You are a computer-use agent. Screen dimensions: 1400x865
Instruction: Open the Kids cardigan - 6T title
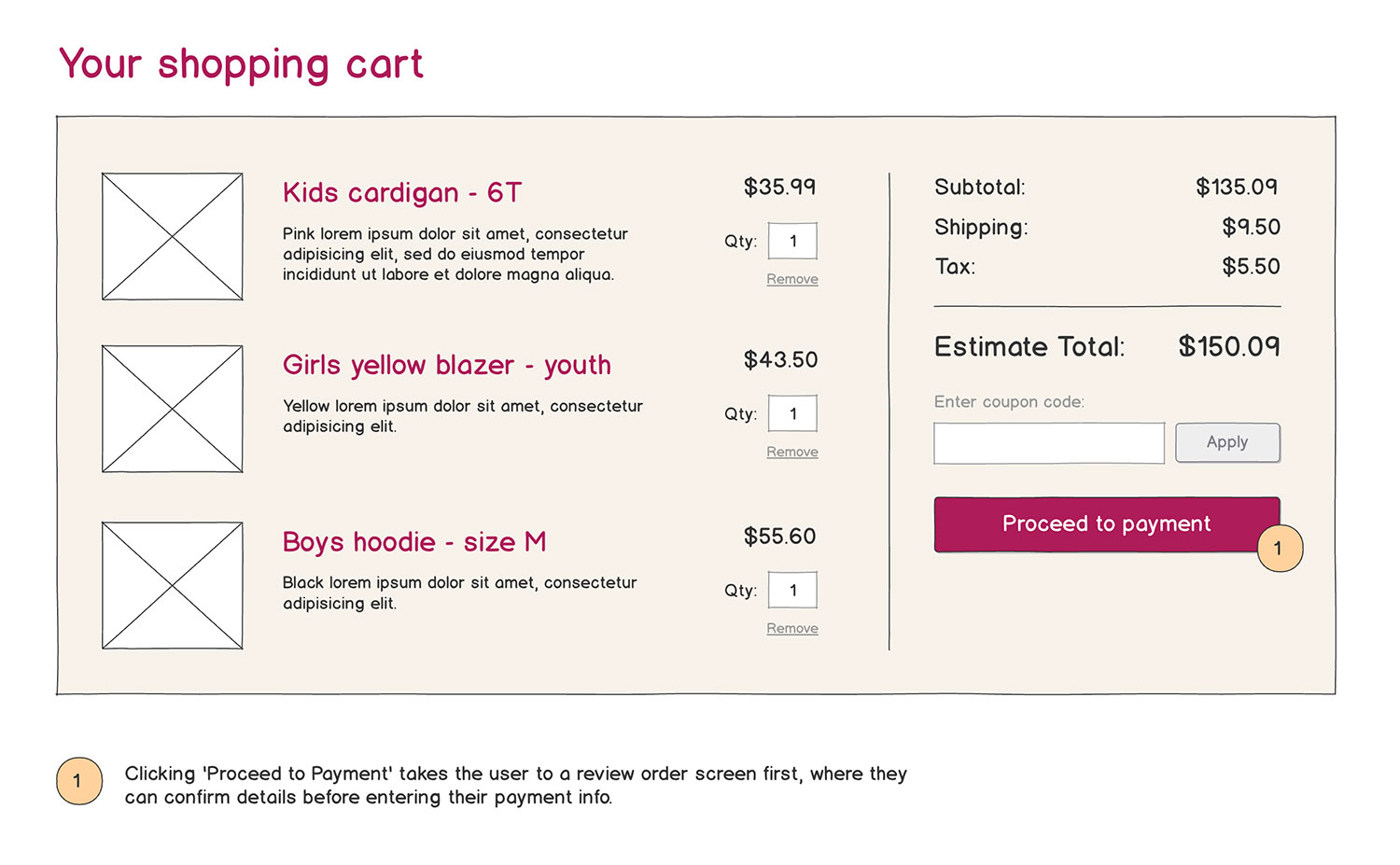pyautogui.click(x=401, y=192)
